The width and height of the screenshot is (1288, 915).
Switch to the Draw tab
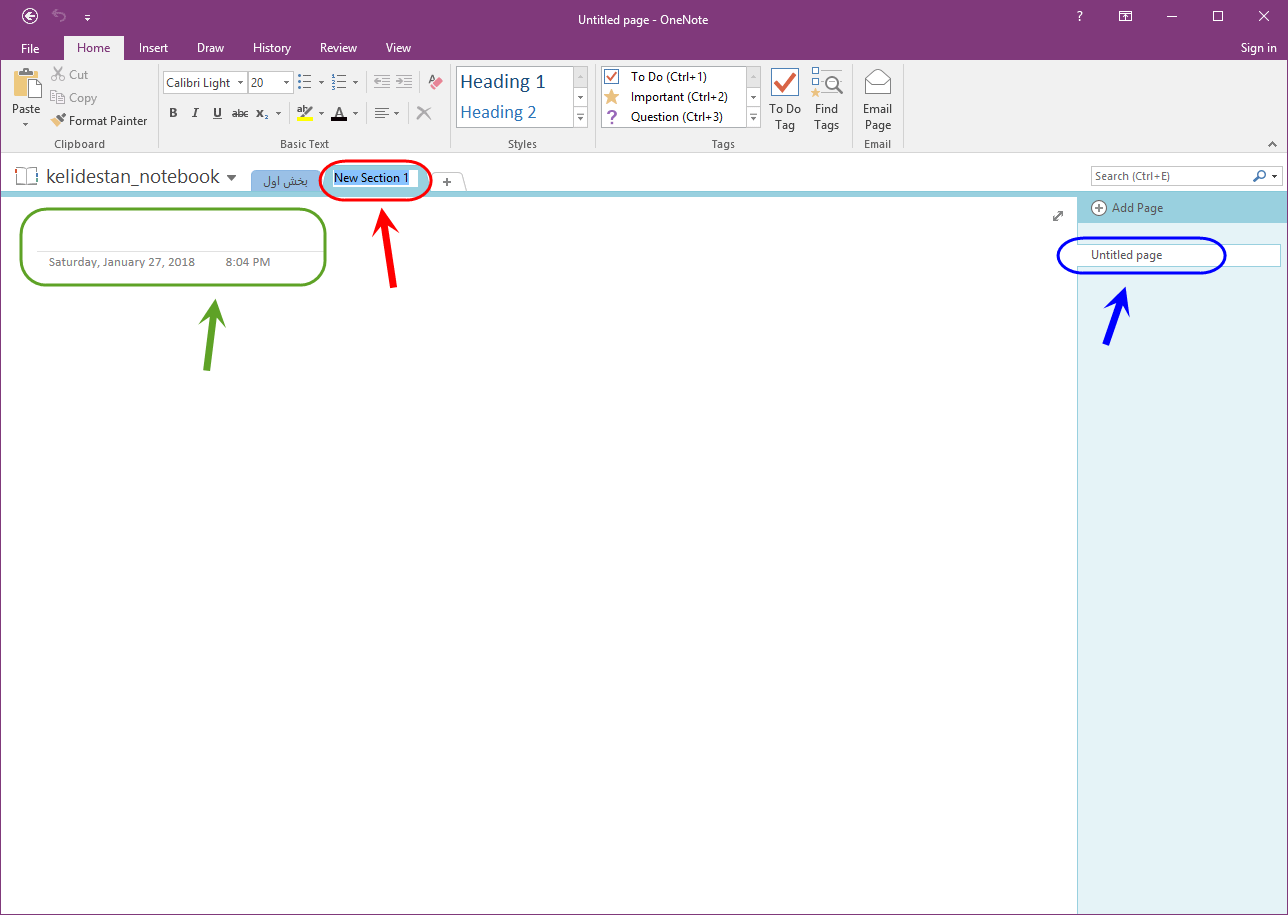tap(210, 48)
